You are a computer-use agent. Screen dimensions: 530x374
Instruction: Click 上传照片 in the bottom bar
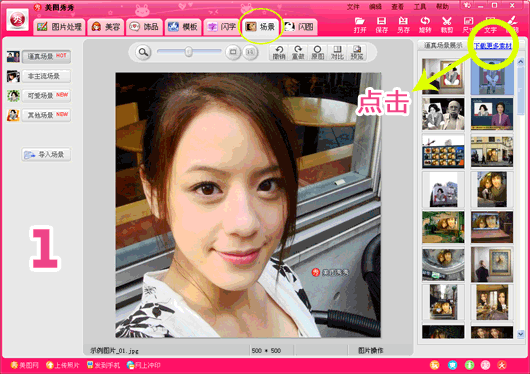pos(63,365)
